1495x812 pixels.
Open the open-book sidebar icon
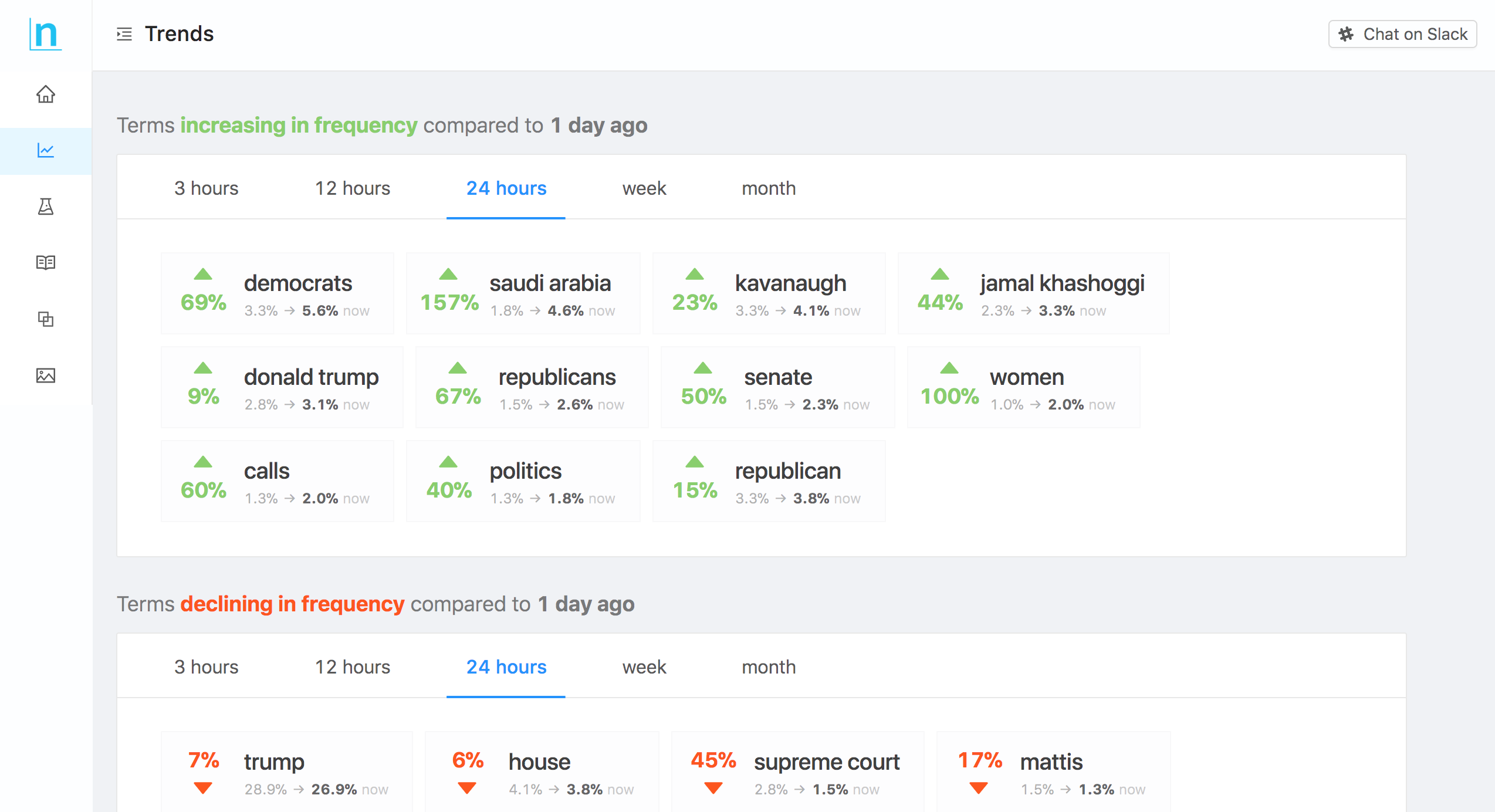(x=46, y=262)
